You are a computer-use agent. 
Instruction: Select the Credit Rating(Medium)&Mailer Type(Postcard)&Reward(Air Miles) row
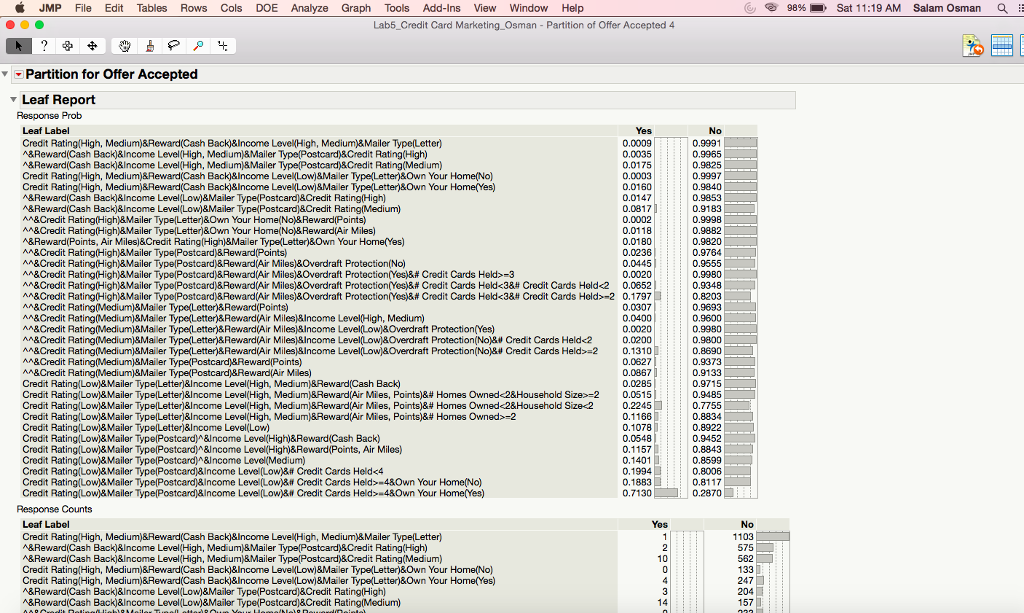click(167, 373)
